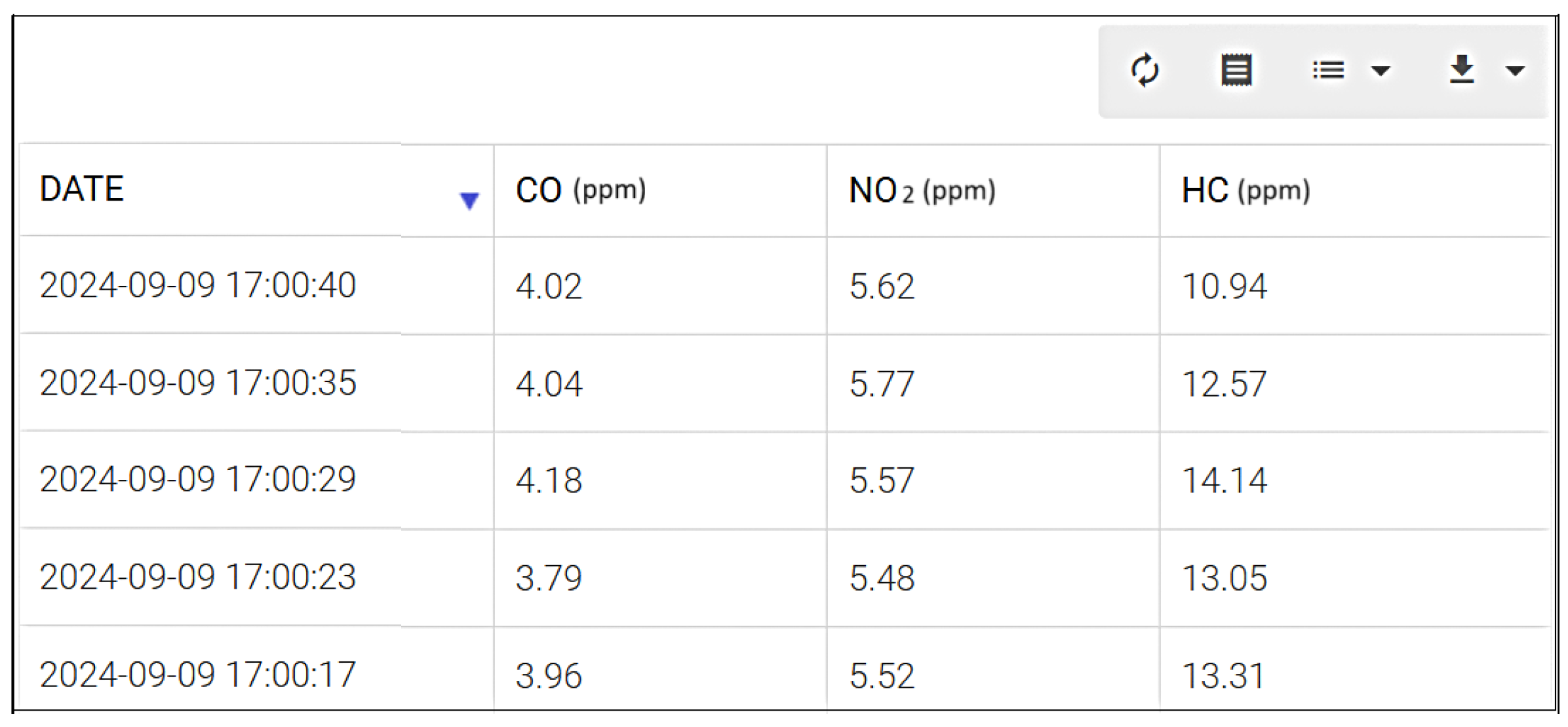Click the HC value 10.94 cell
1568x727 pixels.
tap(1224, 286)
